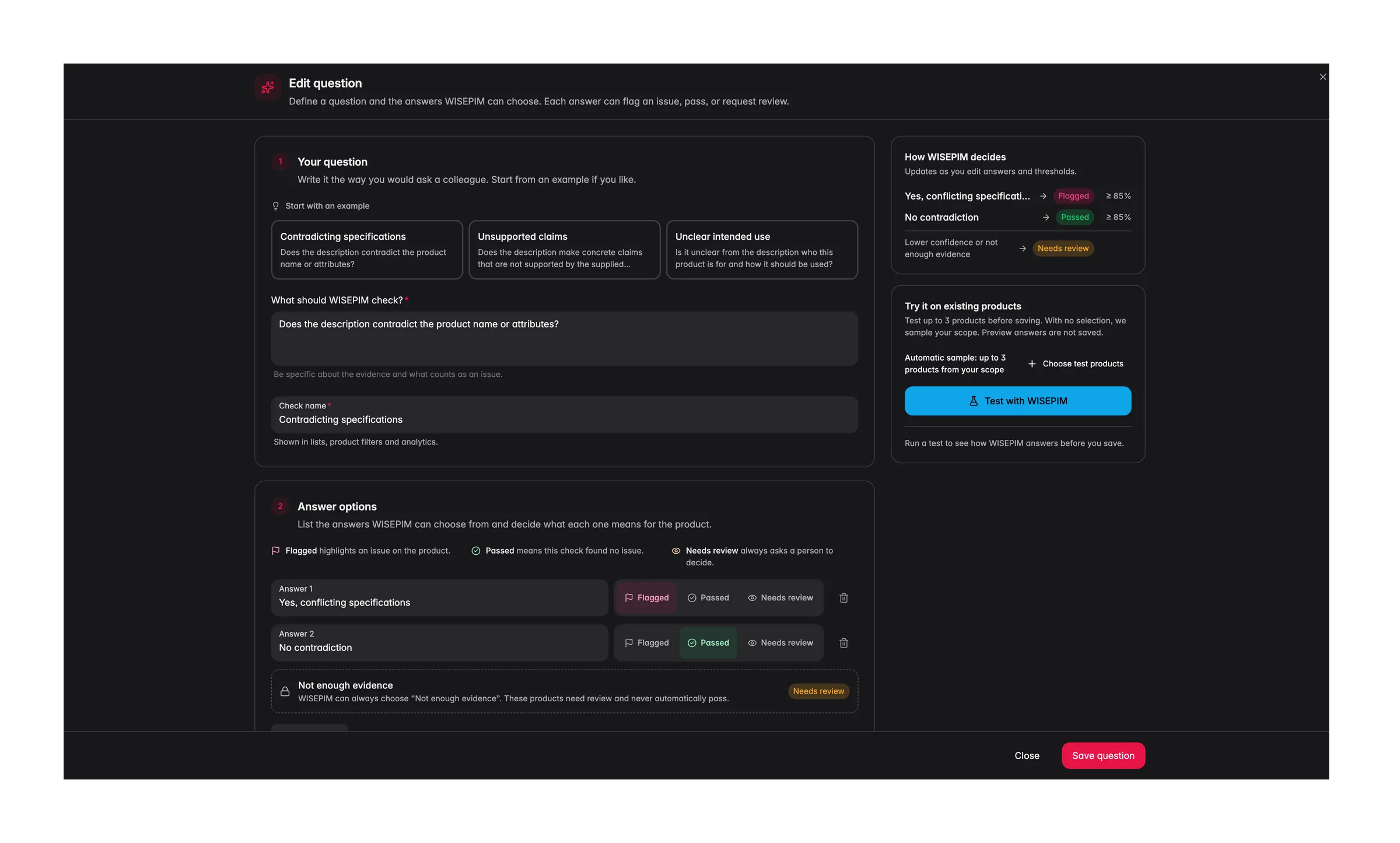1400x843 pixels.
Task: Click the Flagged badge in How WISEPIM decides
Action: [x=1073, y=196]
